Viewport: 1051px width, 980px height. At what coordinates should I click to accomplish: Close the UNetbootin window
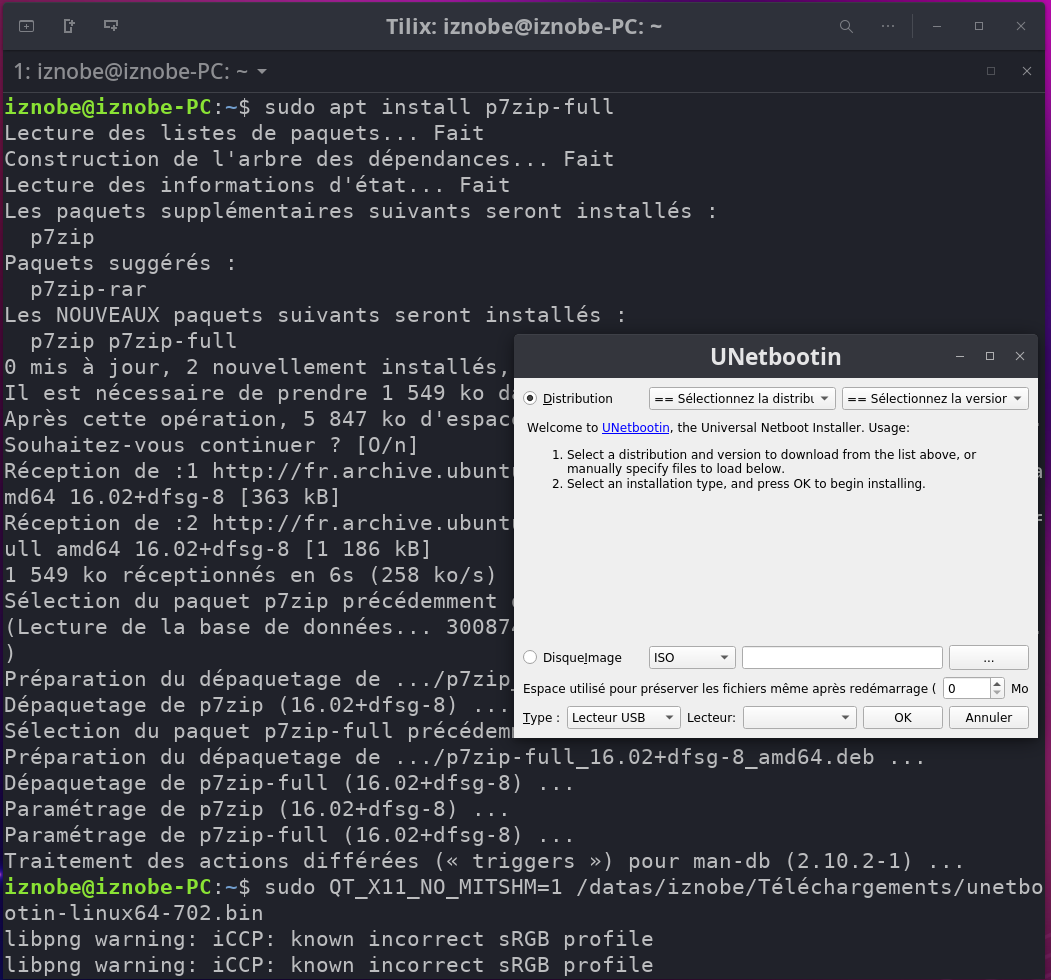click(x=1019, y=356)
